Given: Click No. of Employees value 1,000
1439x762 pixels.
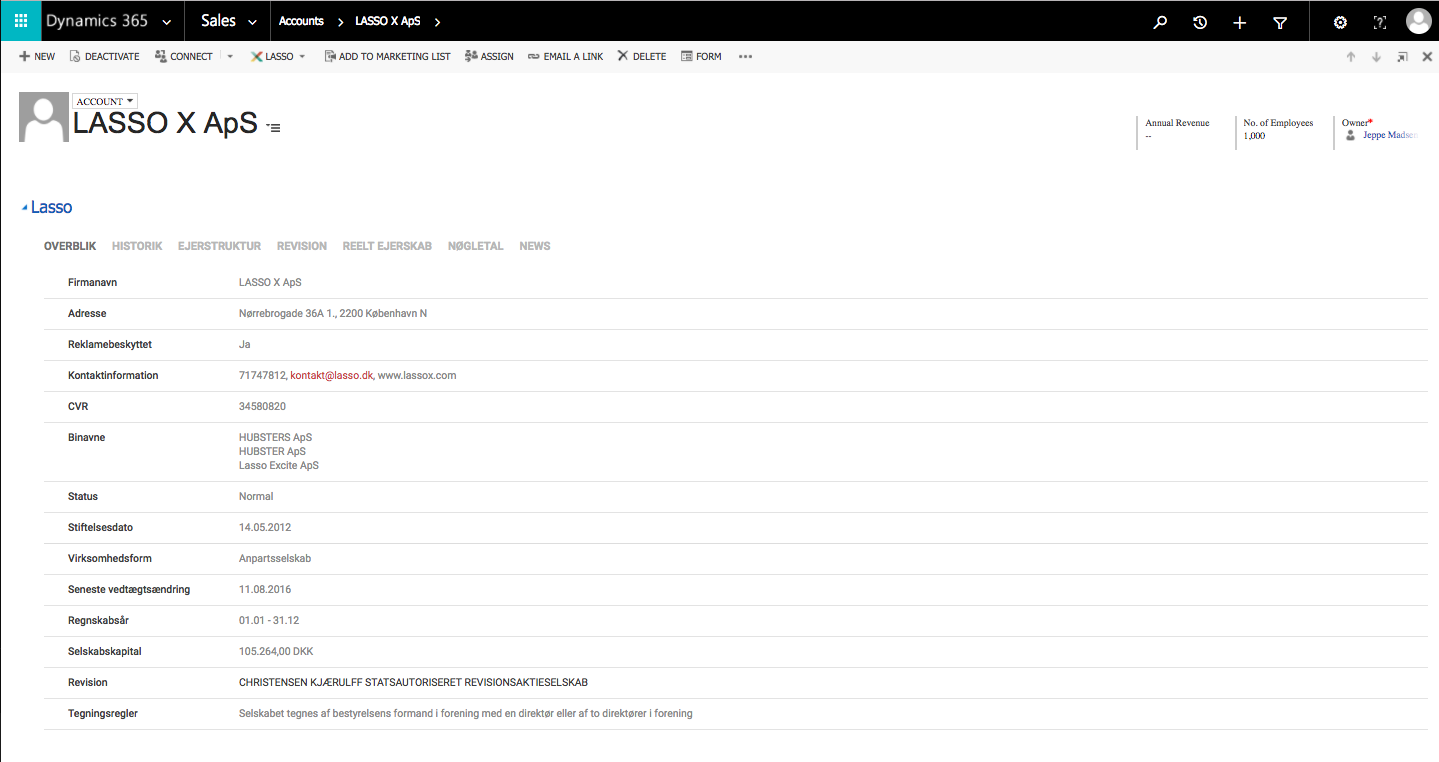Looking at the screenshot, I should point(1254,136).
